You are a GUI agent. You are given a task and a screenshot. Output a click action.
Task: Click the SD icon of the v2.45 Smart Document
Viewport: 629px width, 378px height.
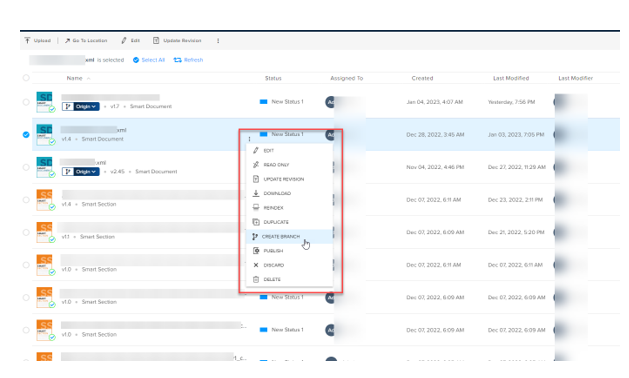coord(45,167)
